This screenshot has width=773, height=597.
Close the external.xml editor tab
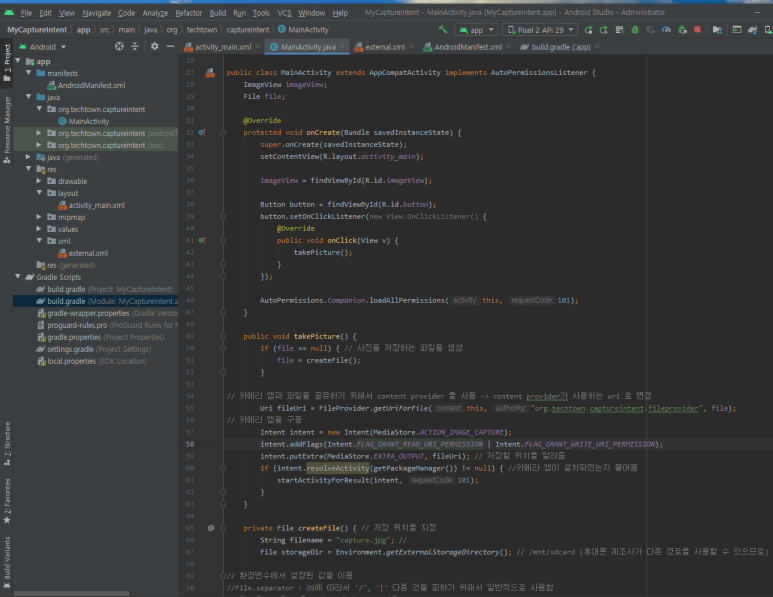412,47
